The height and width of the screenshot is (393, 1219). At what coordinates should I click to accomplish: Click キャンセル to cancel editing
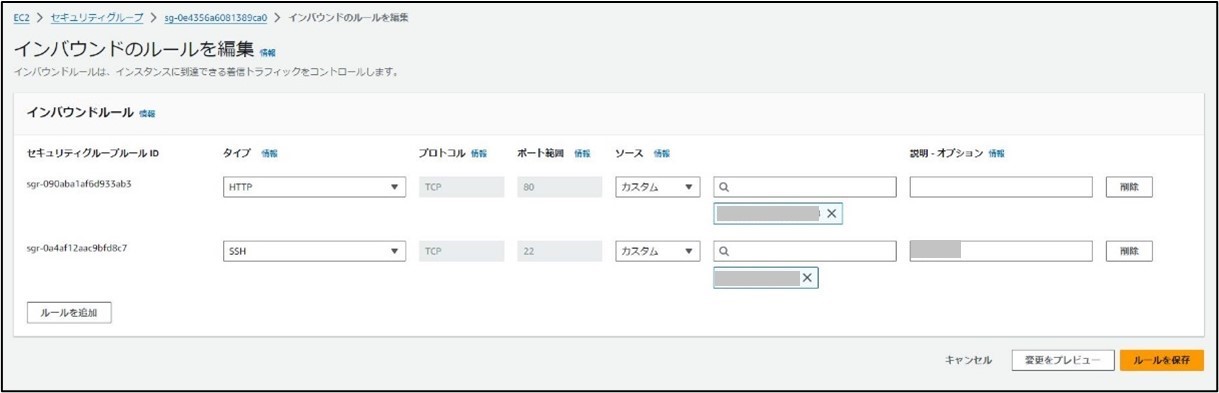968,360
